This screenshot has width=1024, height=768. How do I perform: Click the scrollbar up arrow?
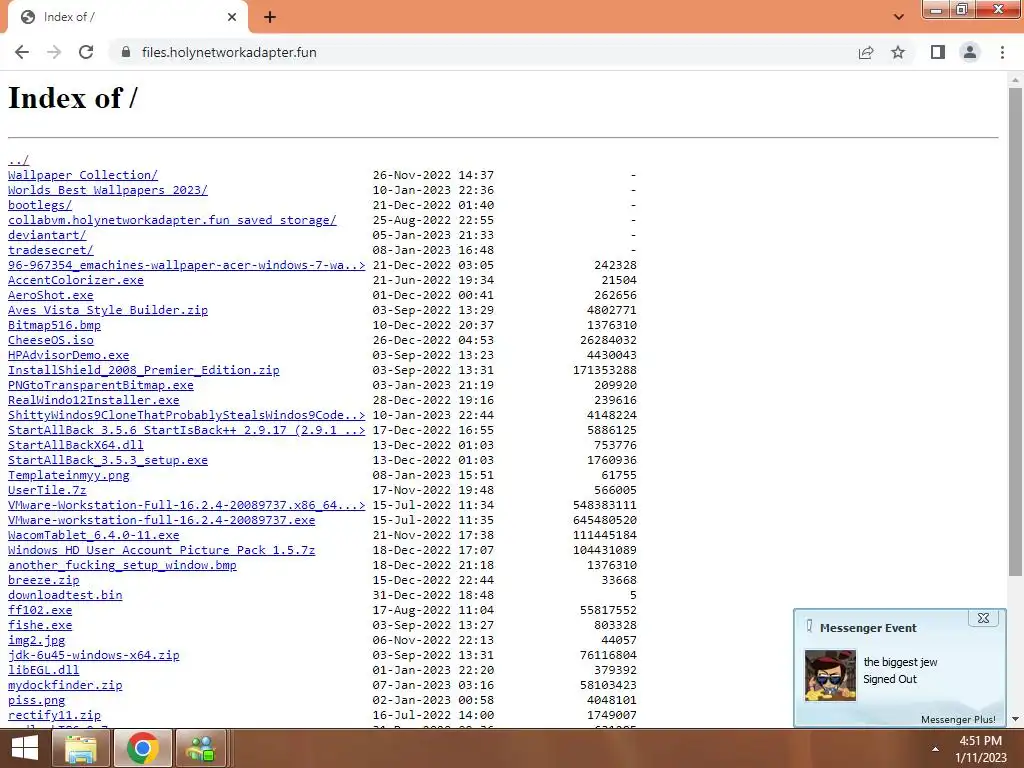tap(1015, 80)
